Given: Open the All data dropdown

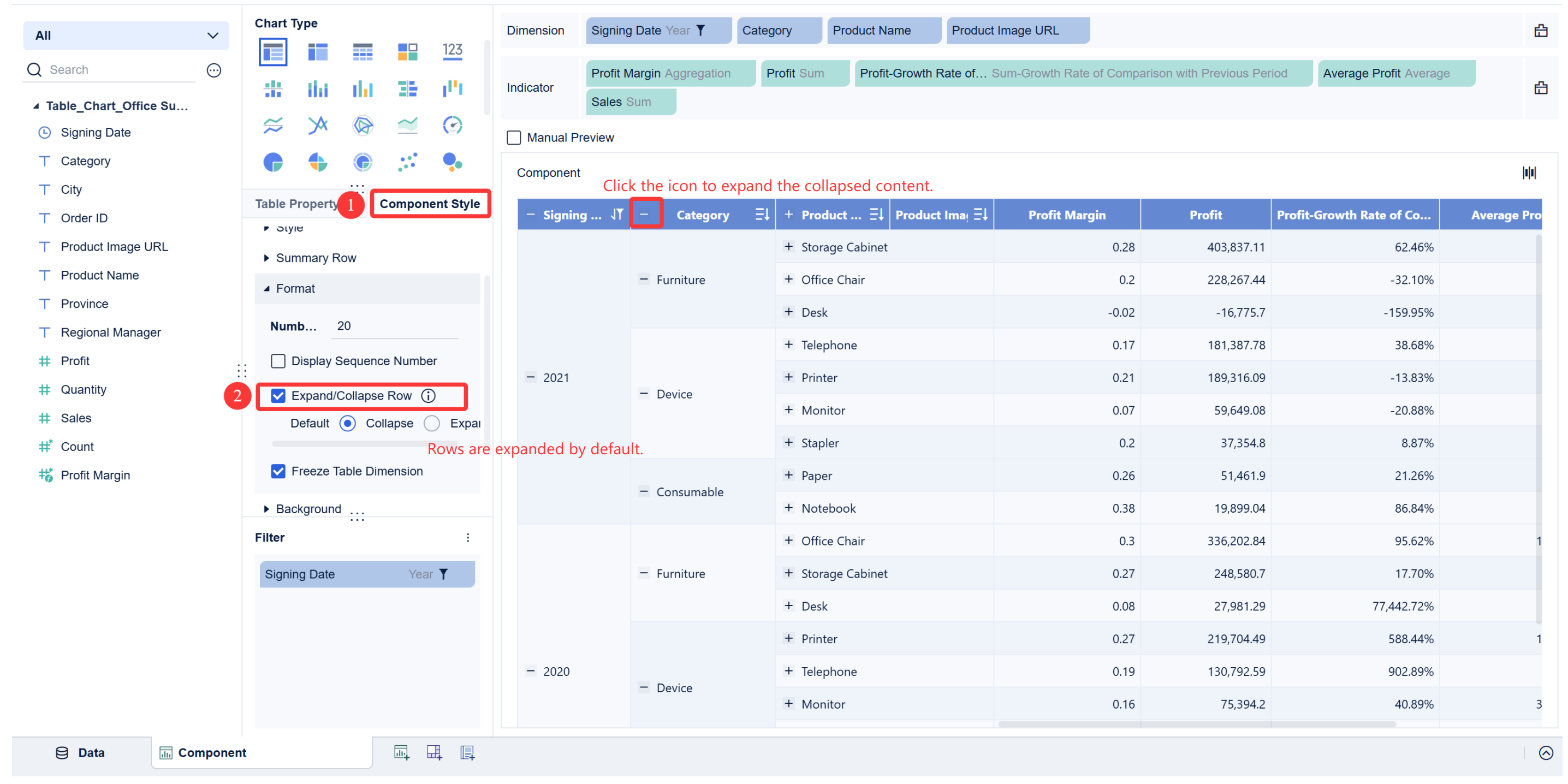Looking at the screenshot, I should 126,35.
